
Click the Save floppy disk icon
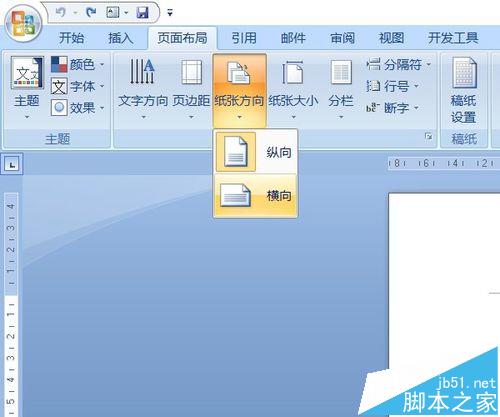(143, 13)
